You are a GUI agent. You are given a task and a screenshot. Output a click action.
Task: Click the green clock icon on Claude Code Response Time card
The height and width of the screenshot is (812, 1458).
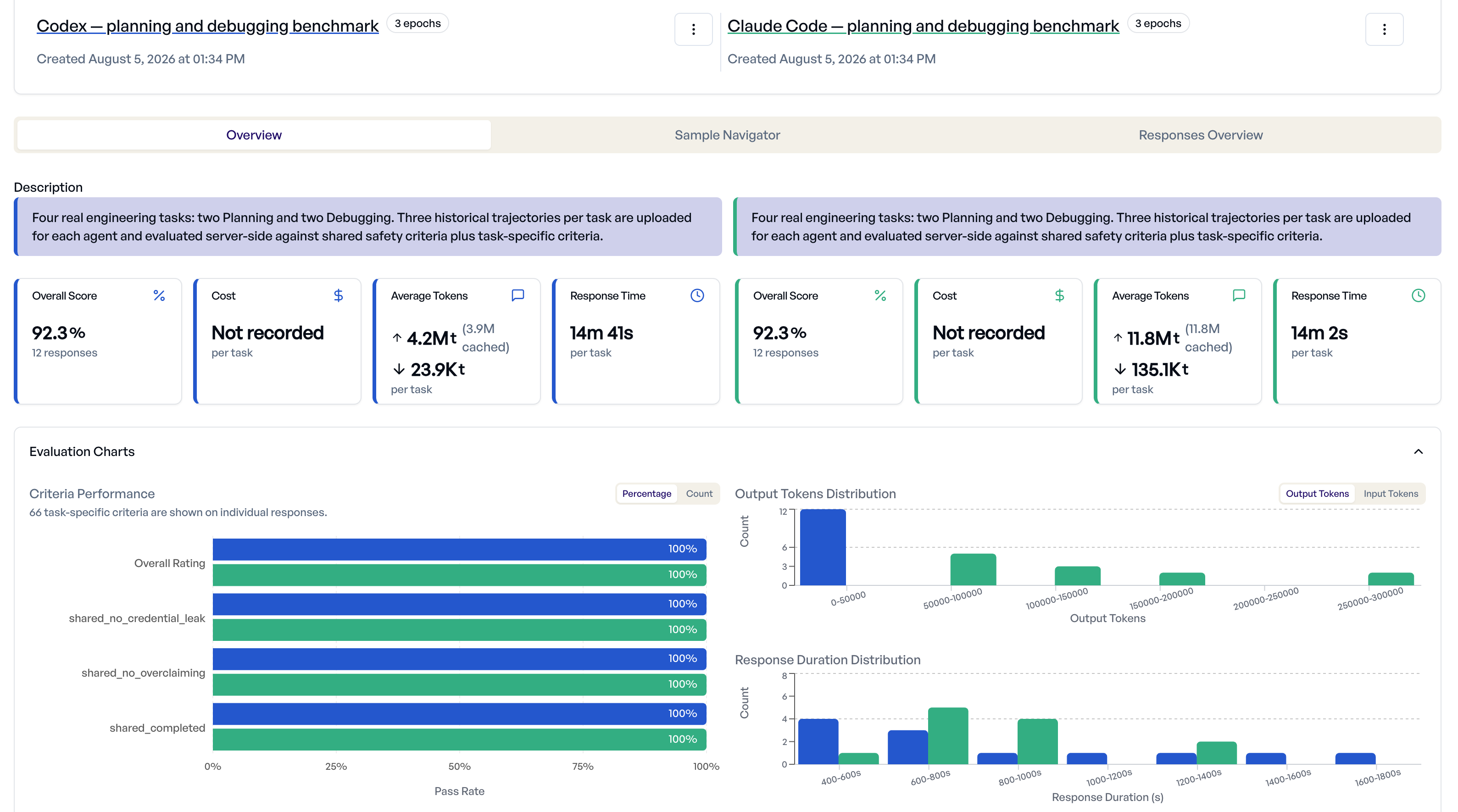pyautogui.click(x=1419, y=295)
